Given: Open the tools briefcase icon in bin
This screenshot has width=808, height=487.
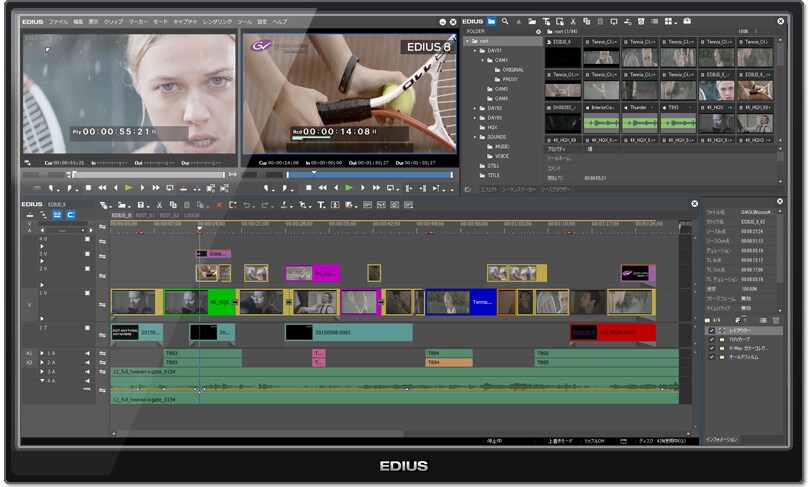Looking at the screenshot, I should point(687,21).
